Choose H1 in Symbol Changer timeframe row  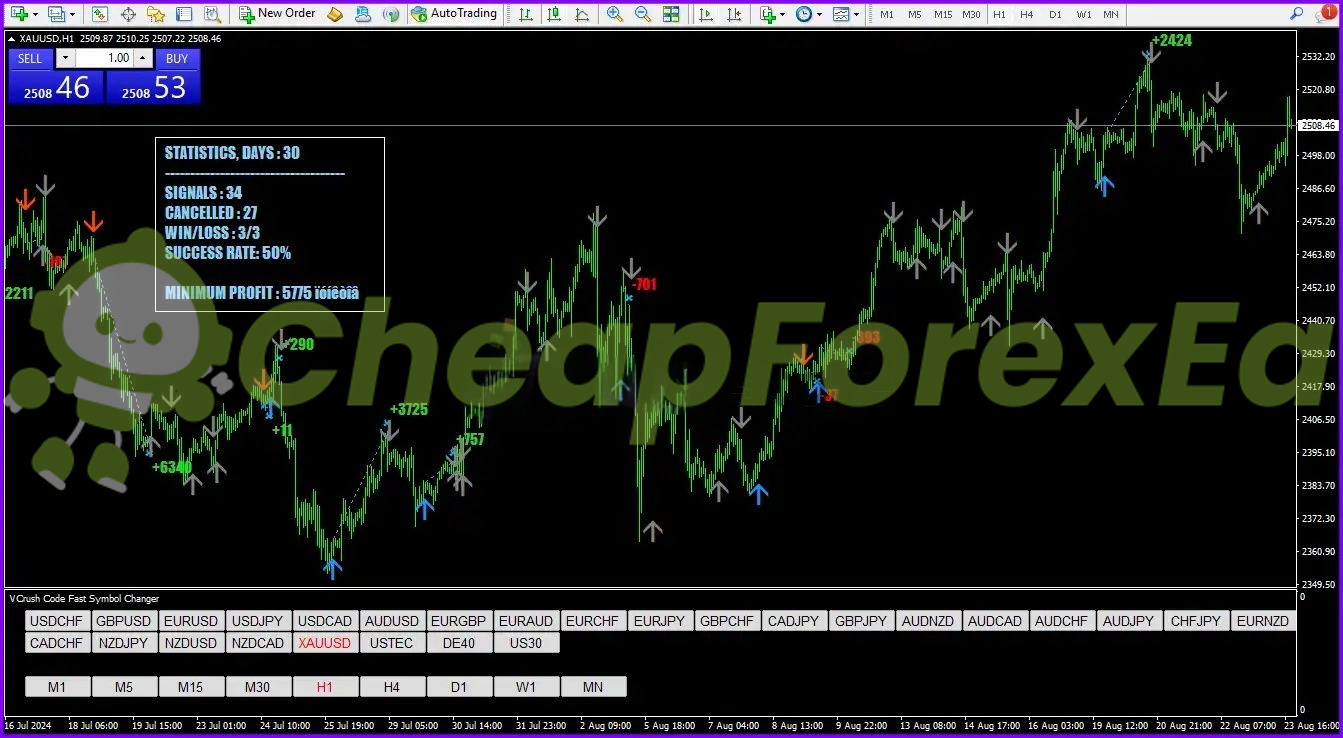point(325,687)
